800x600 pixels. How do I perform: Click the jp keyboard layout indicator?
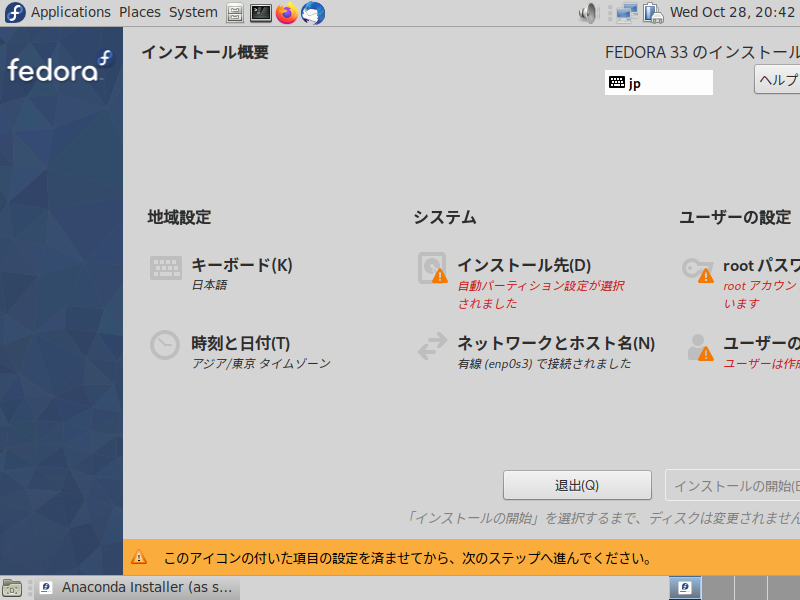point(659,82)
